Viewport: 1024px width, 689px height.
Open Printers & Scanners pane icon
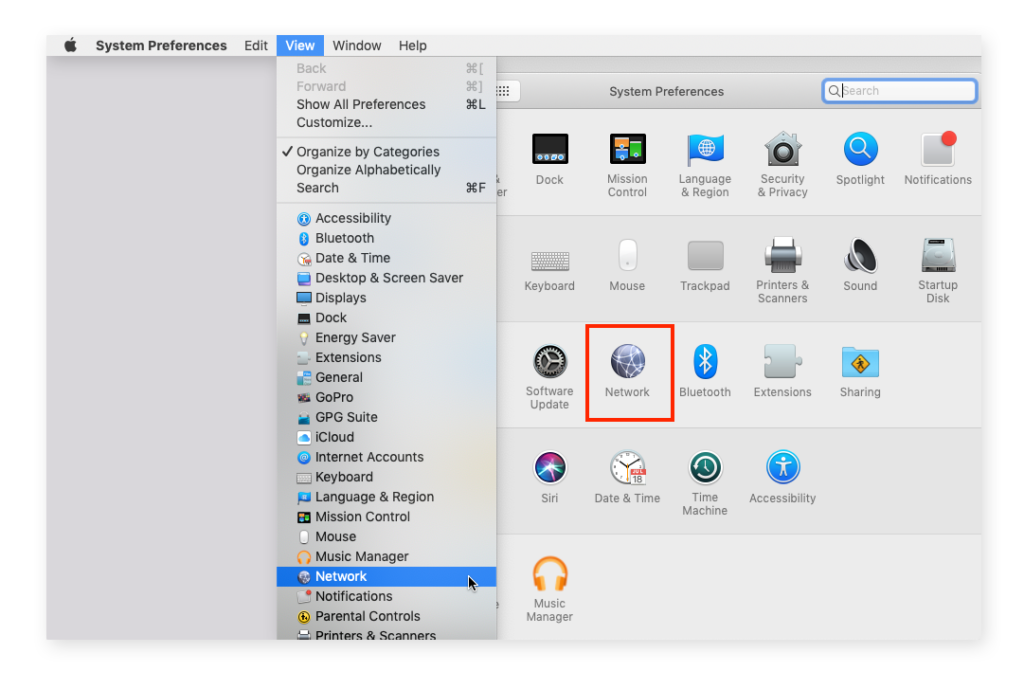coord(782,255)
